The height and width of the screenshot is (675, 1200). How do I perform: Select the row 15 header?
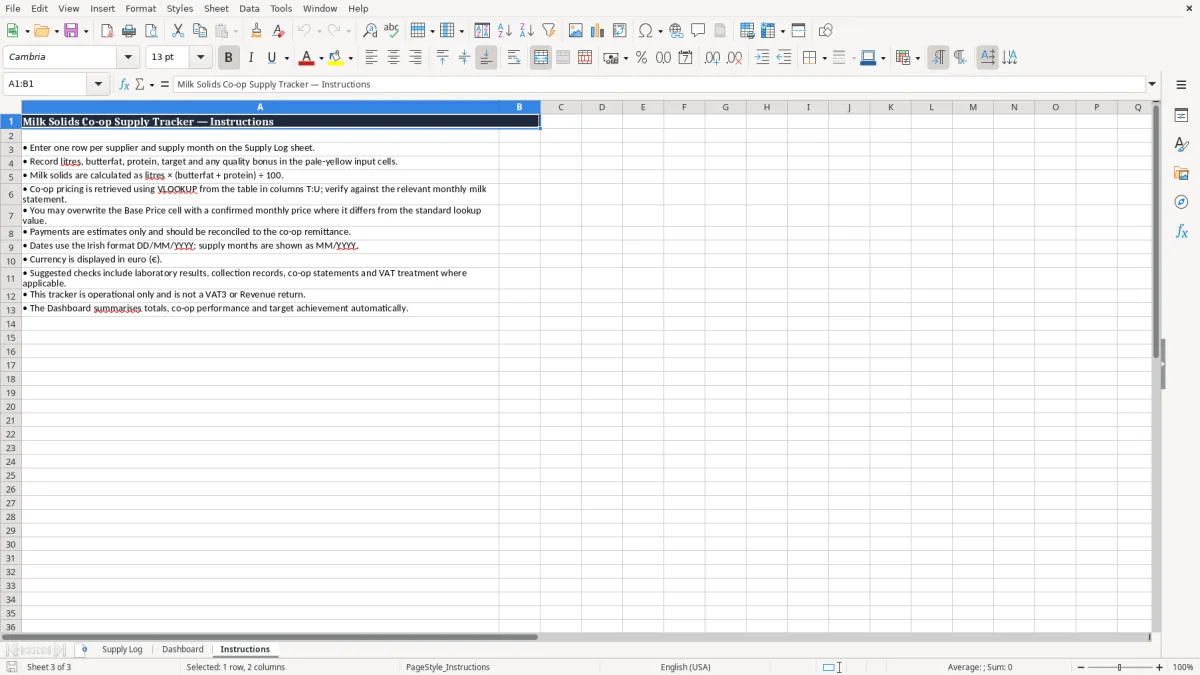pos(11,338)
